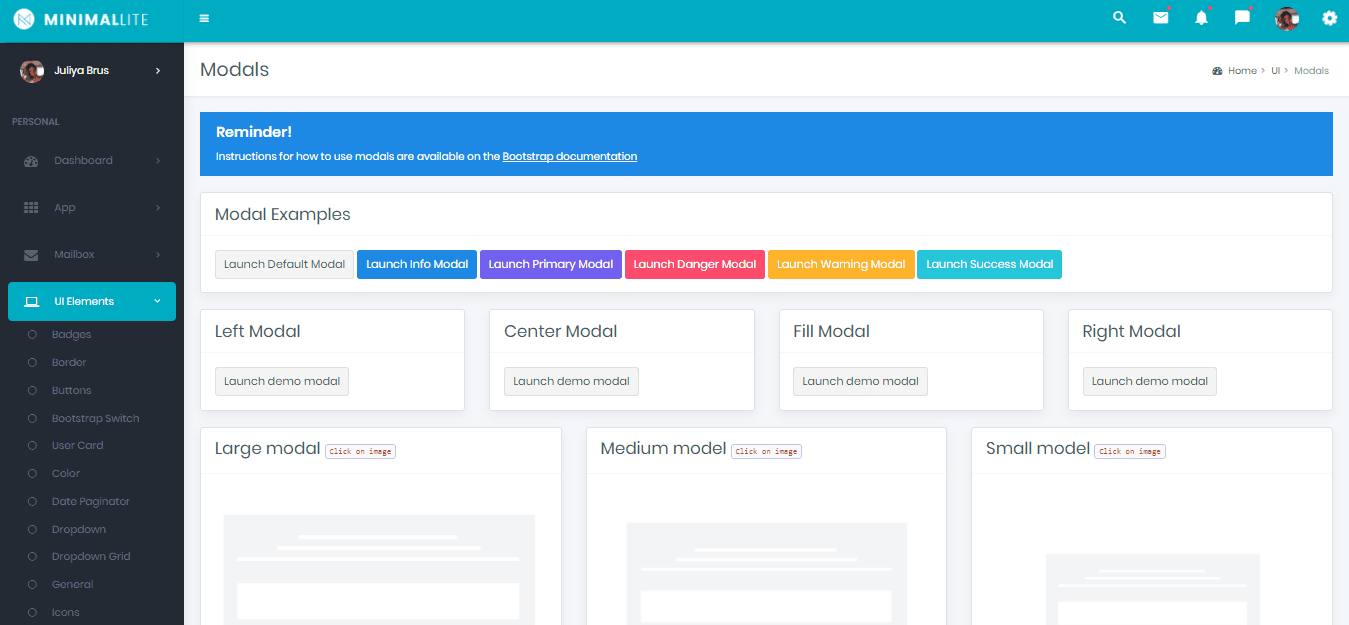Expand the Juliya Brus user chevron

click(158, 71)
